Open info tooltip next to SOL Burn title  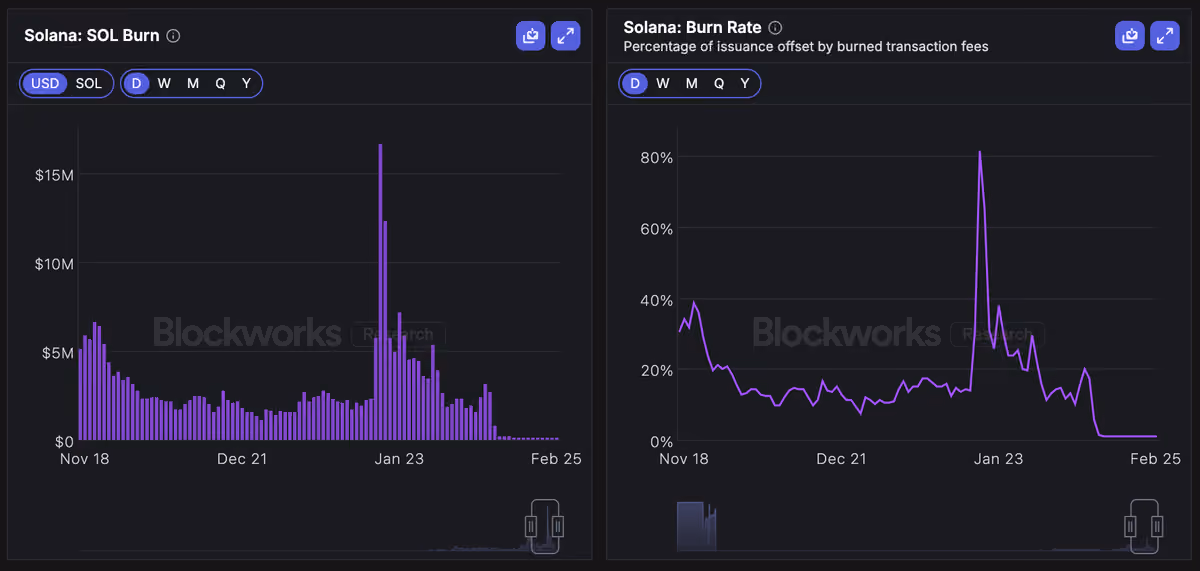(x=173, y=36)
